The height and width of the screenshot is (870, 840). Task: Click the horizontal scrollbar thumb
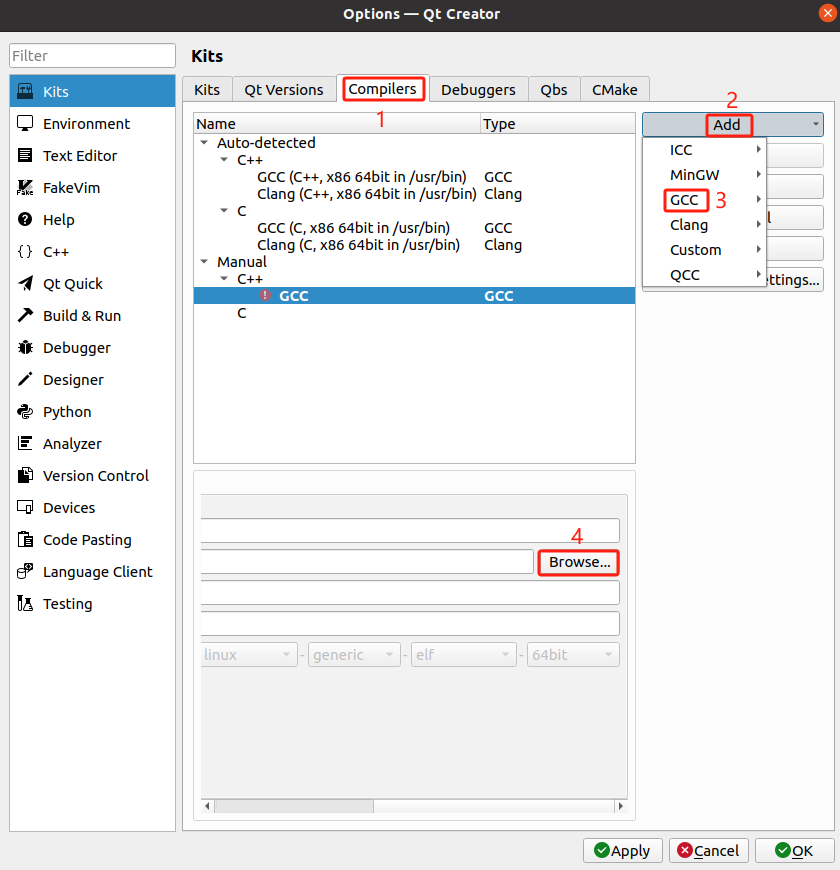click(x=294, y=806)
